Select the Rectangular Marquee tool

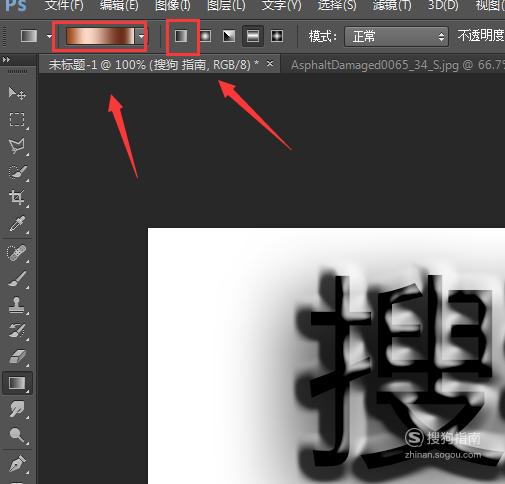17,119
